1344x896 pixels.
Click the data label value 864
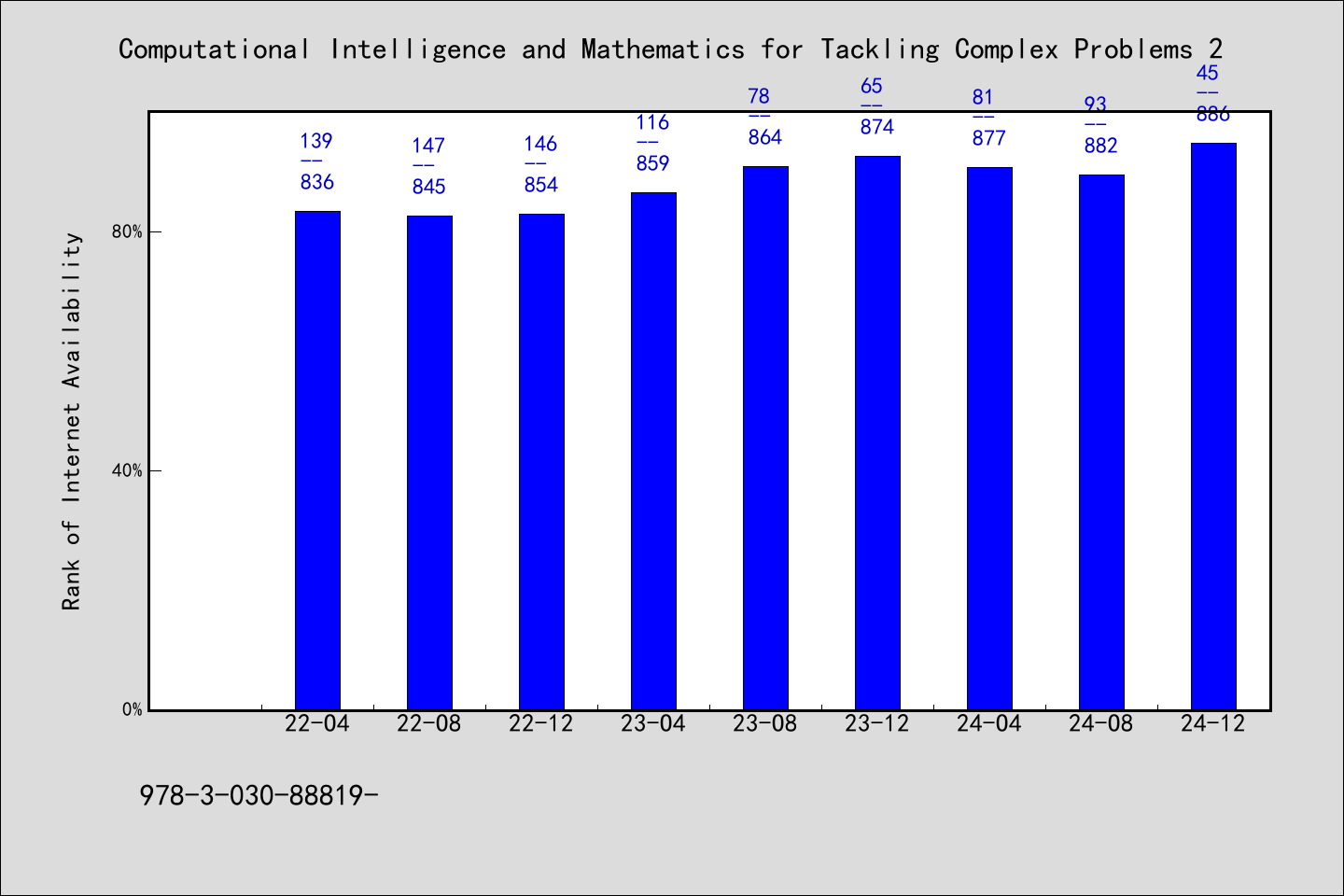click(x=765, y=137)
